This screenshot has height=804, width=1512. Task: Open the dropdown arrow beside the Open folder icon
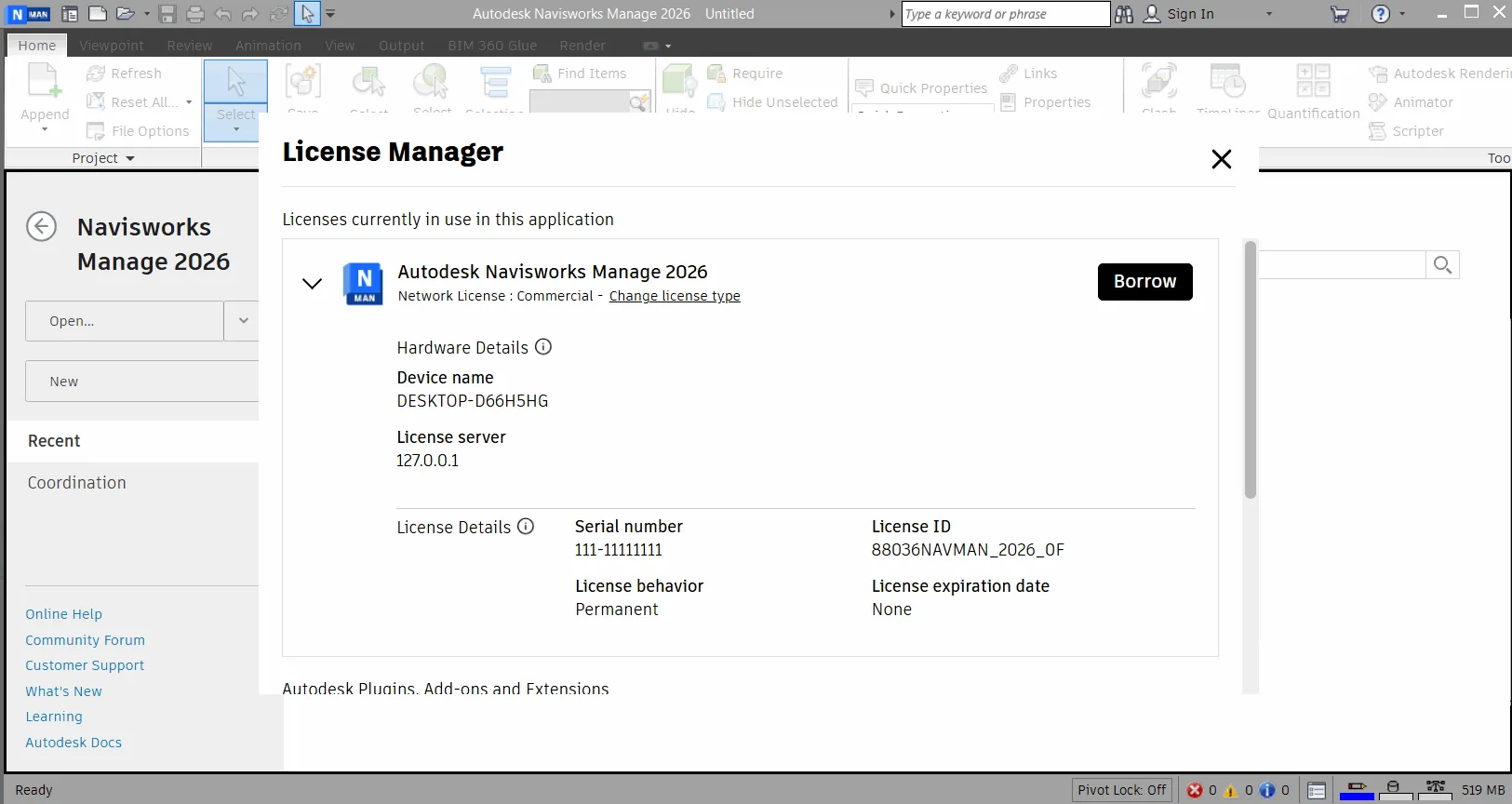tap(147, 14)
